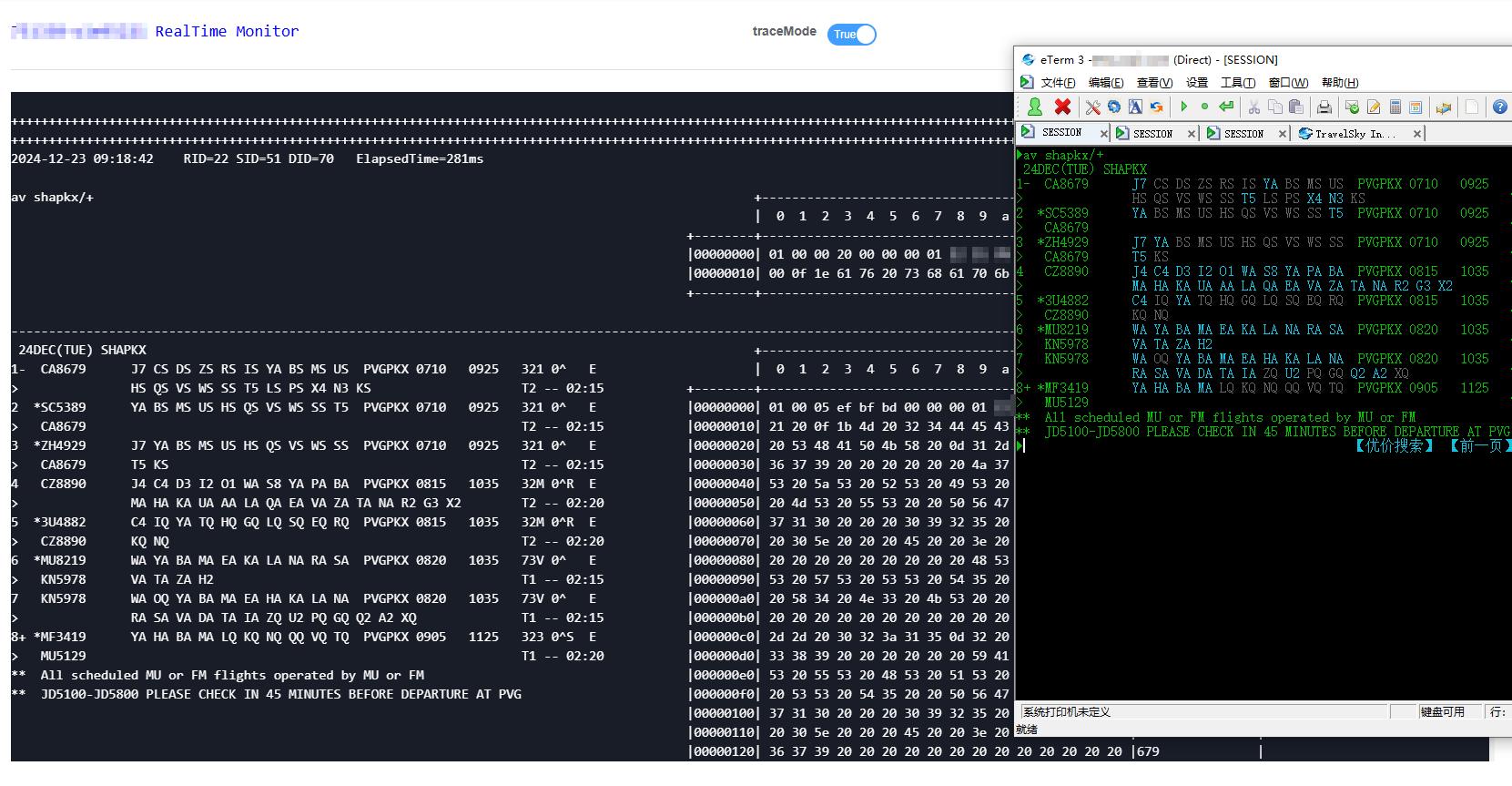Screen dimensions: 1512x786
Task: Click the green play triangle icon
Action: (x=1183, y=107)
